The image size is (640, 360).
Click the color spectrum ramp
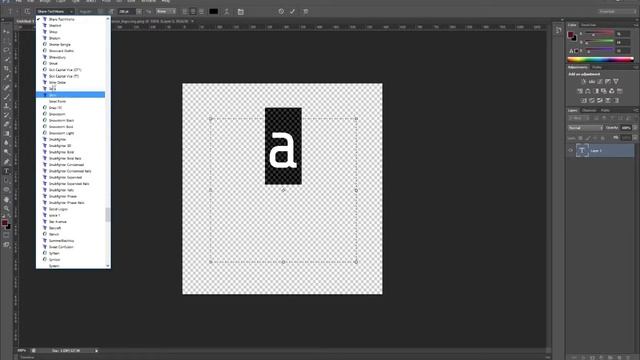[x=600, y=60]
